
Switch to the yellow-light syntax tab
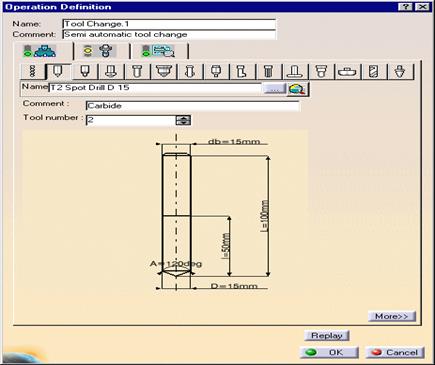(x=101, y=51)
